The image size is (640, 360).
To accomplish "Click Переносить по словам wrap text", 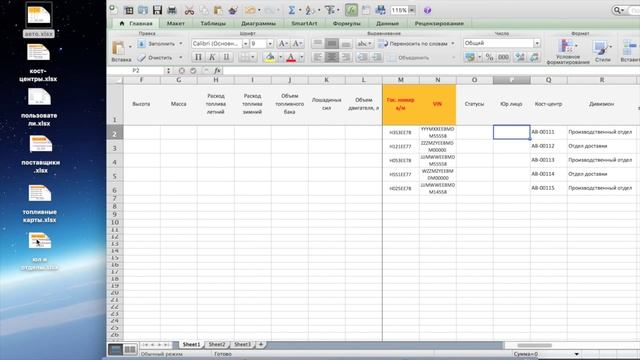I will coord(416,43).
